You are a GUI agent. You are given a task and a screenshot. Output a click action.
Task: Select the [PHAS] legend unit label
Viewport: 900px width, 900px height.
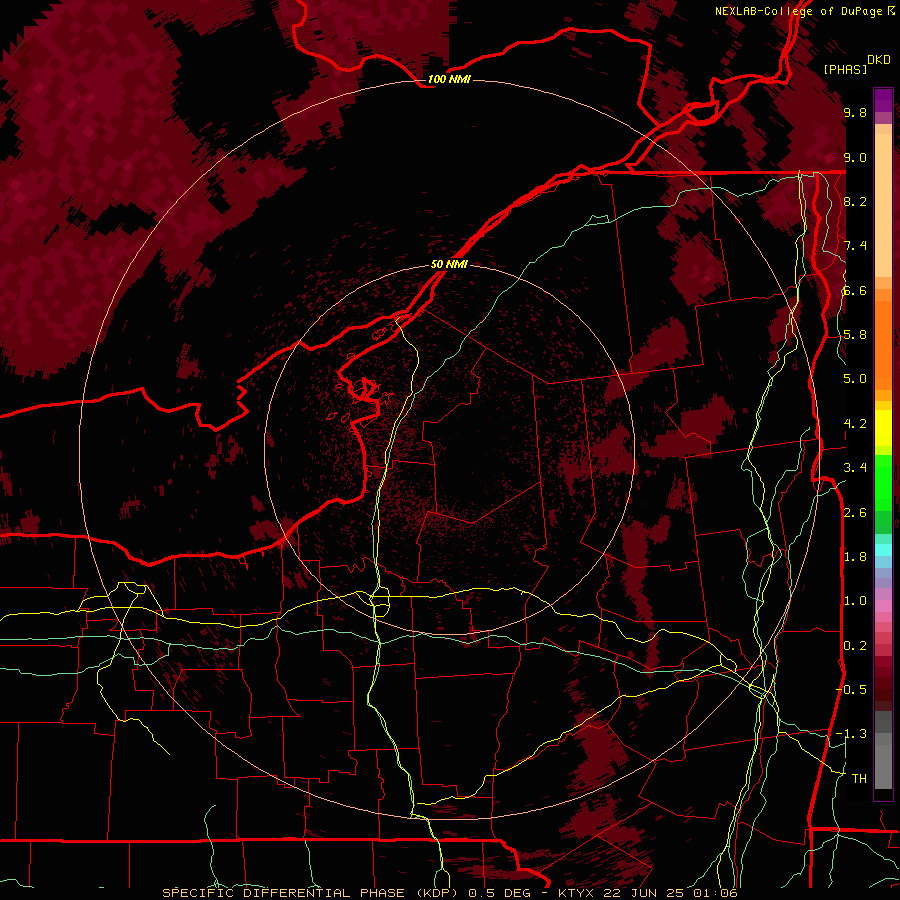click(845, 69)
